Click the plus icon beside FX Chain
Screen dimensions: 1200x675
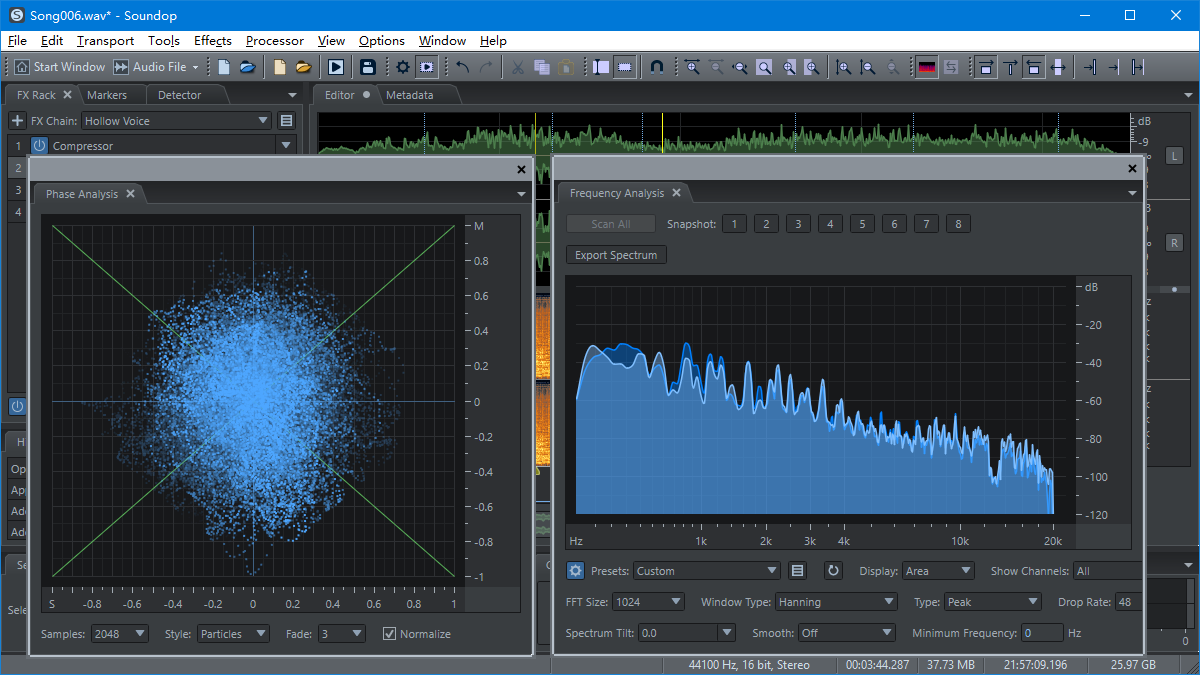tap(17, 121)
